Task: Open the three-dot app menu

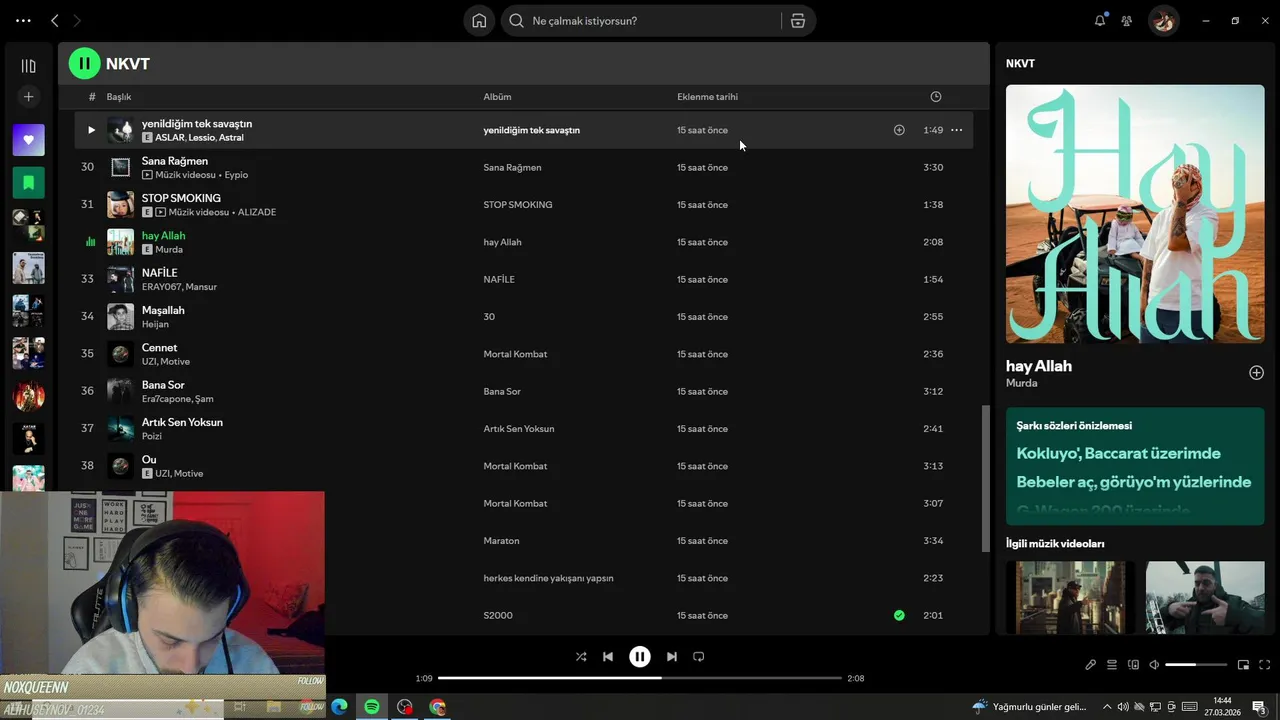Action: (x=23, y=20)
